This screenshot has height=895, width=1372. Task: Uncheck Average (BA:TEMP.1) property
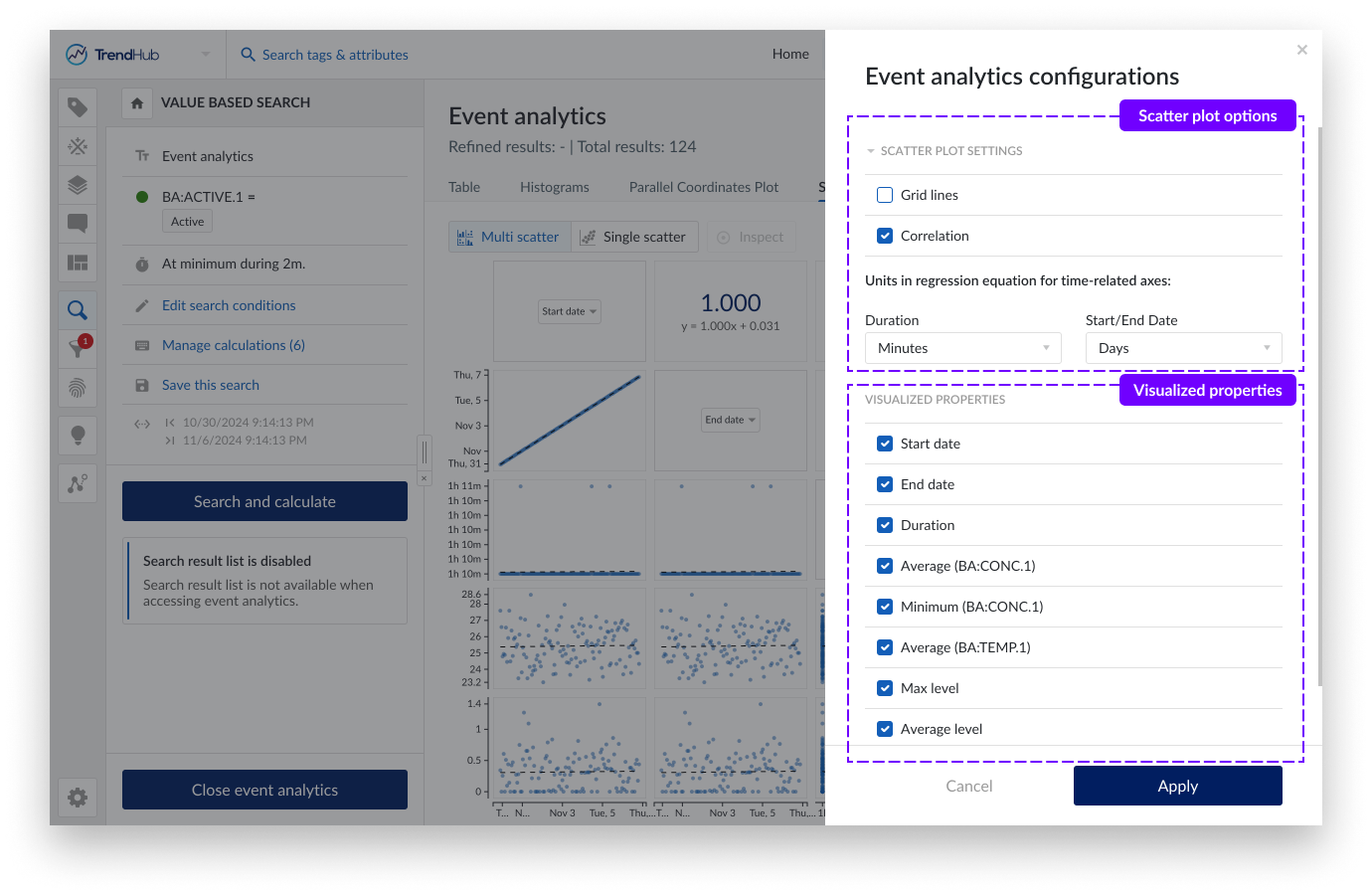(885, 647)
